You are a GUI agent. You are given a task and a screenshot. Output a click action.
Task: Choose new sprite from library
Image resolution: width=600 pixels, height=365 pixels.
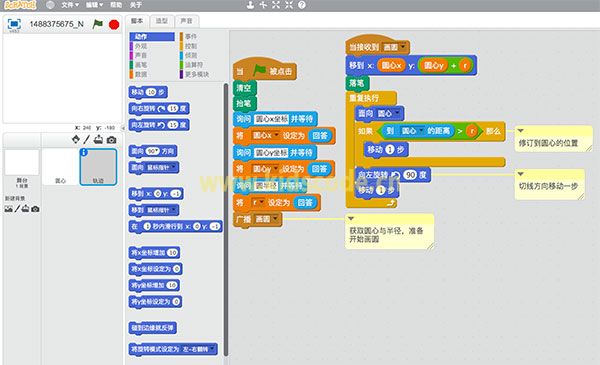pos(76,140)
